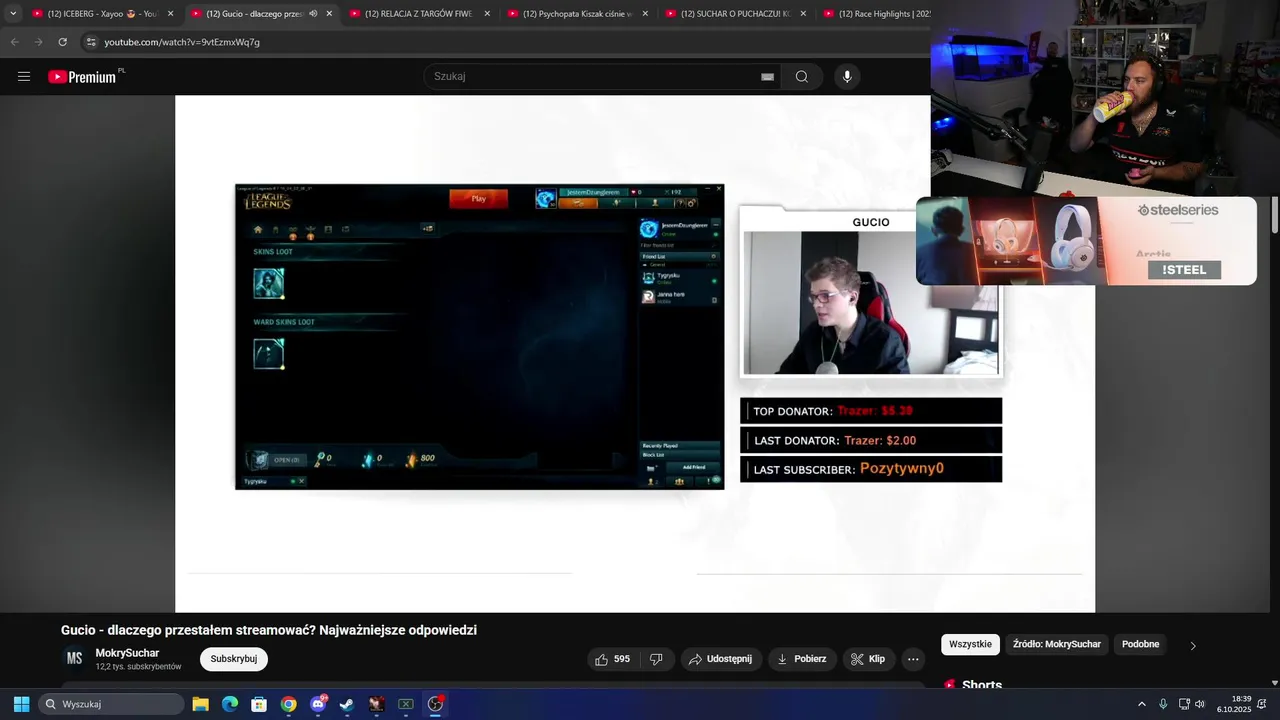The height and width of the screenshot is (720, 1280).
Task: Click Add Friend in League client video
Action: pyautogui.click(x=693, y=467)
